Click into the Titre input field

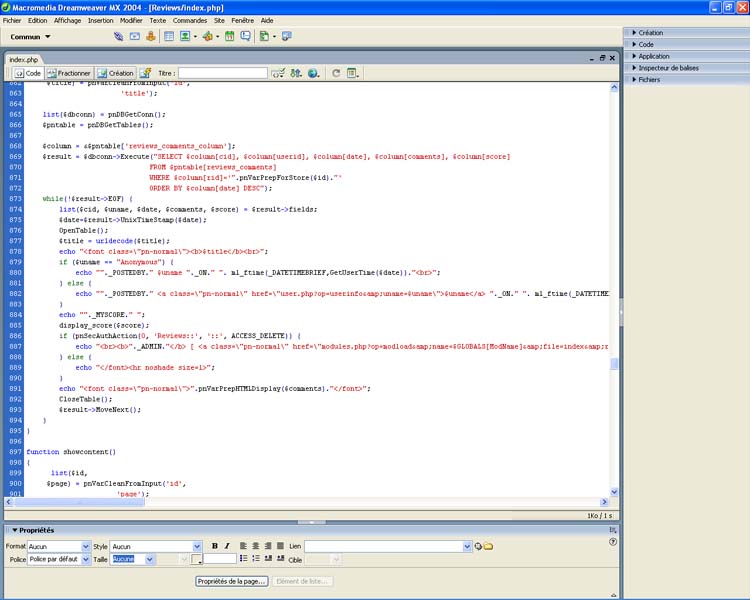[223, 73]
